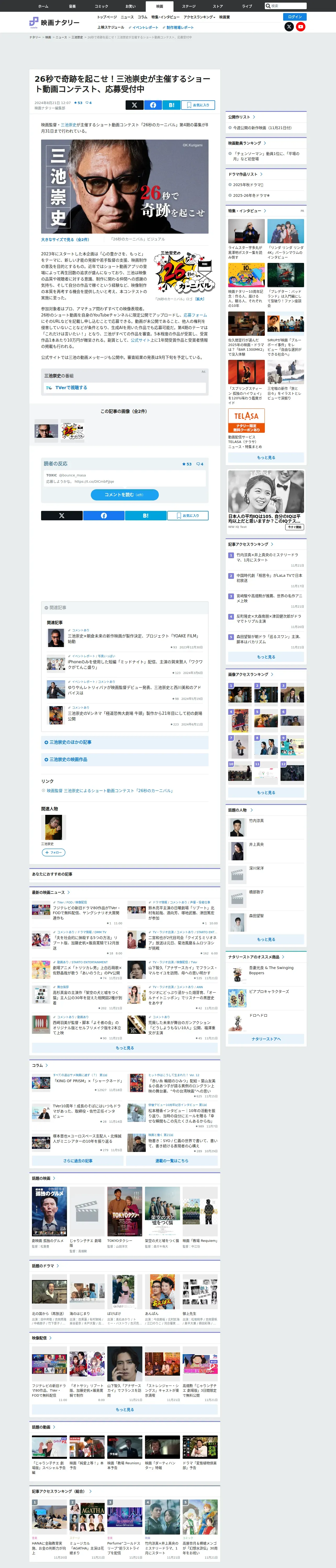Open the 記事アクセスランキング sidebar heading
The image size is (336, 1568).
pyautogui.click(x=251, y=544)
